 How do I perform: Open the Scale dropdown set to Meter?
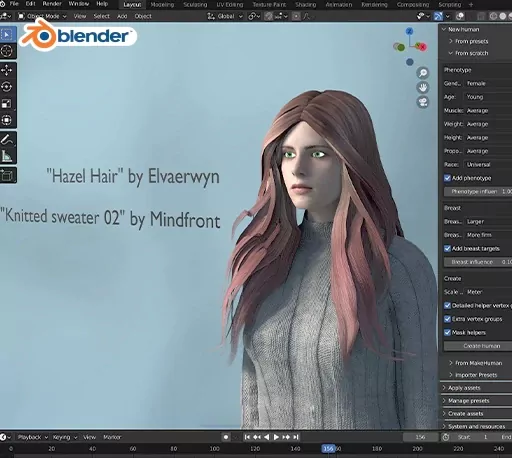tap(488, 292)
